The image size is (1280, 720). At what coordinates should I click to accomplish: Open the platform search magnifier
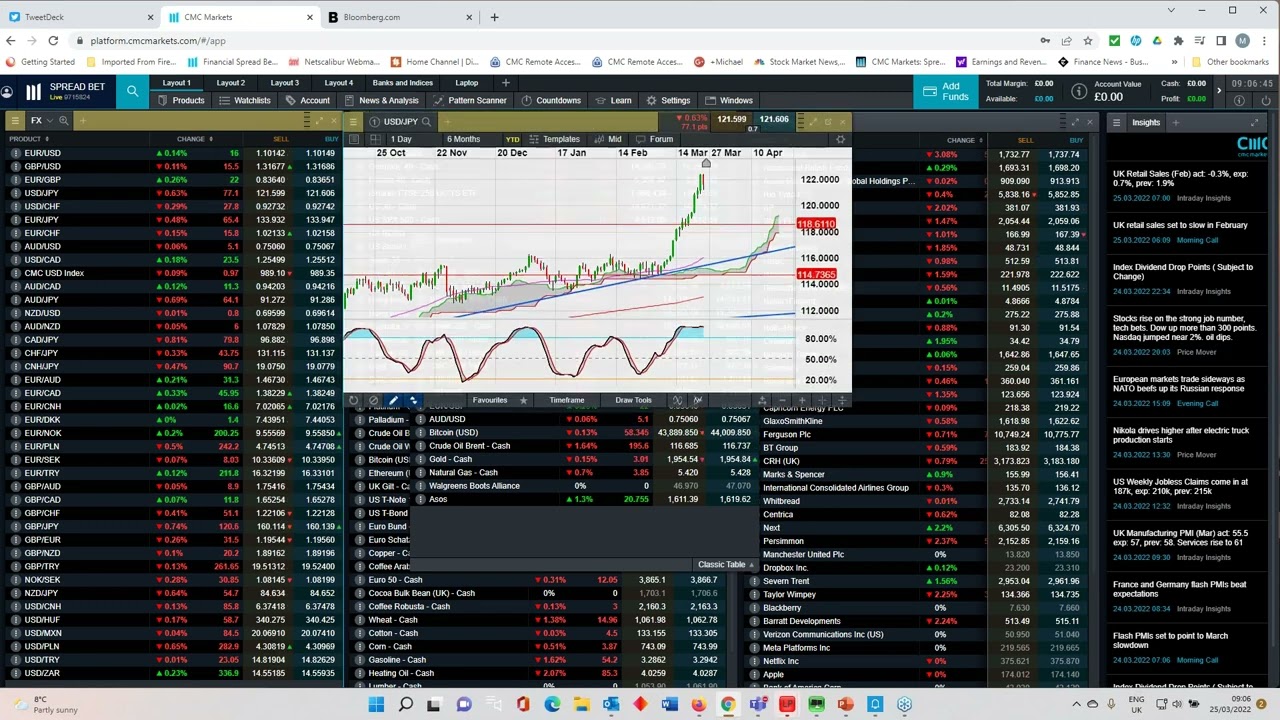tap(132, 92)
